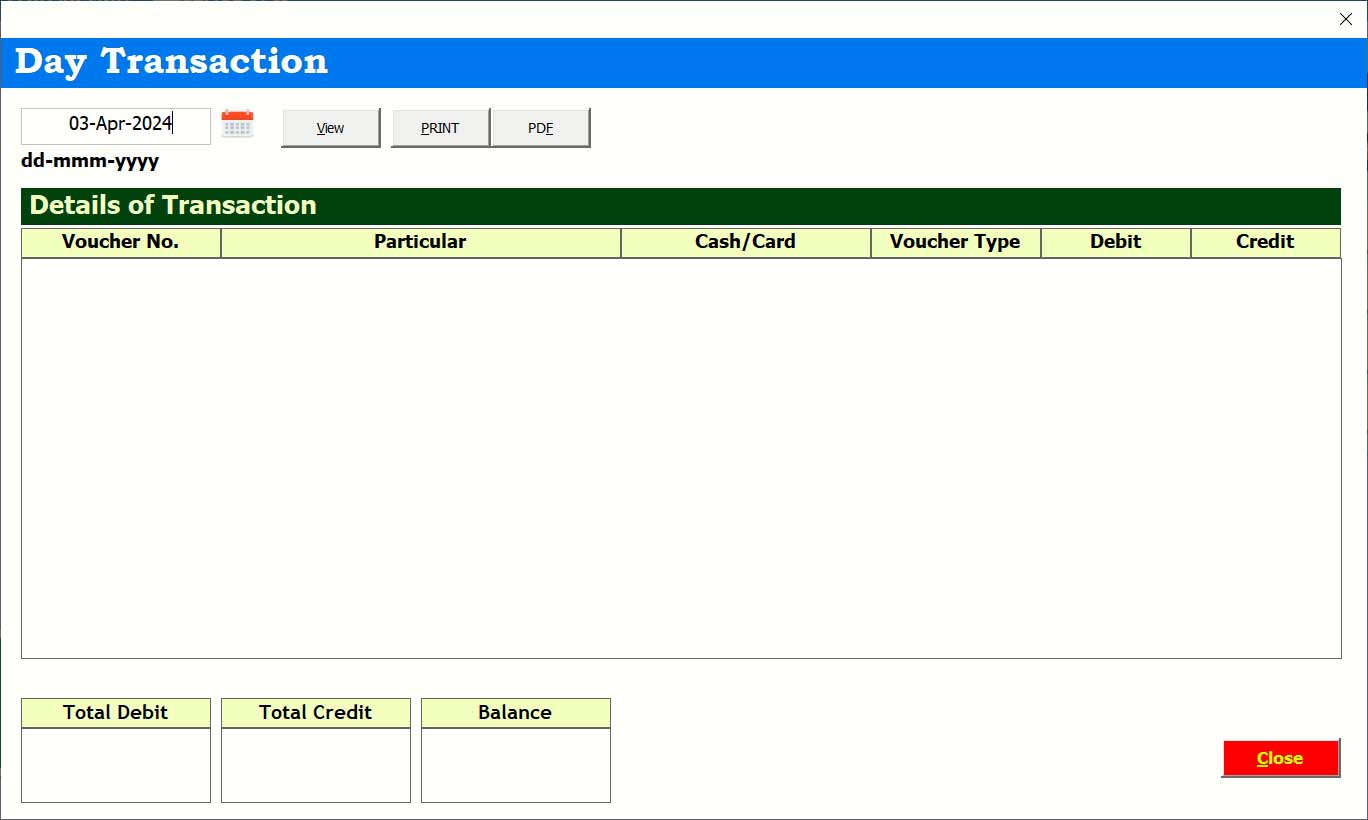Select the Voucher No. column header
This screenshot has height=820, width=1368.
(121, 242)
